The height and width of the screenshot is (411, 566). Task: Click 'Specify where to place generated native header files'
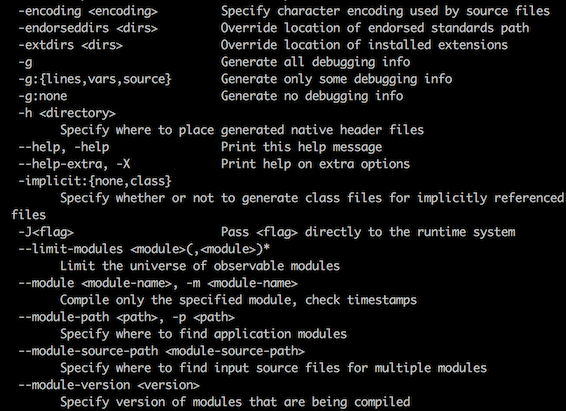tap(242, 130)
